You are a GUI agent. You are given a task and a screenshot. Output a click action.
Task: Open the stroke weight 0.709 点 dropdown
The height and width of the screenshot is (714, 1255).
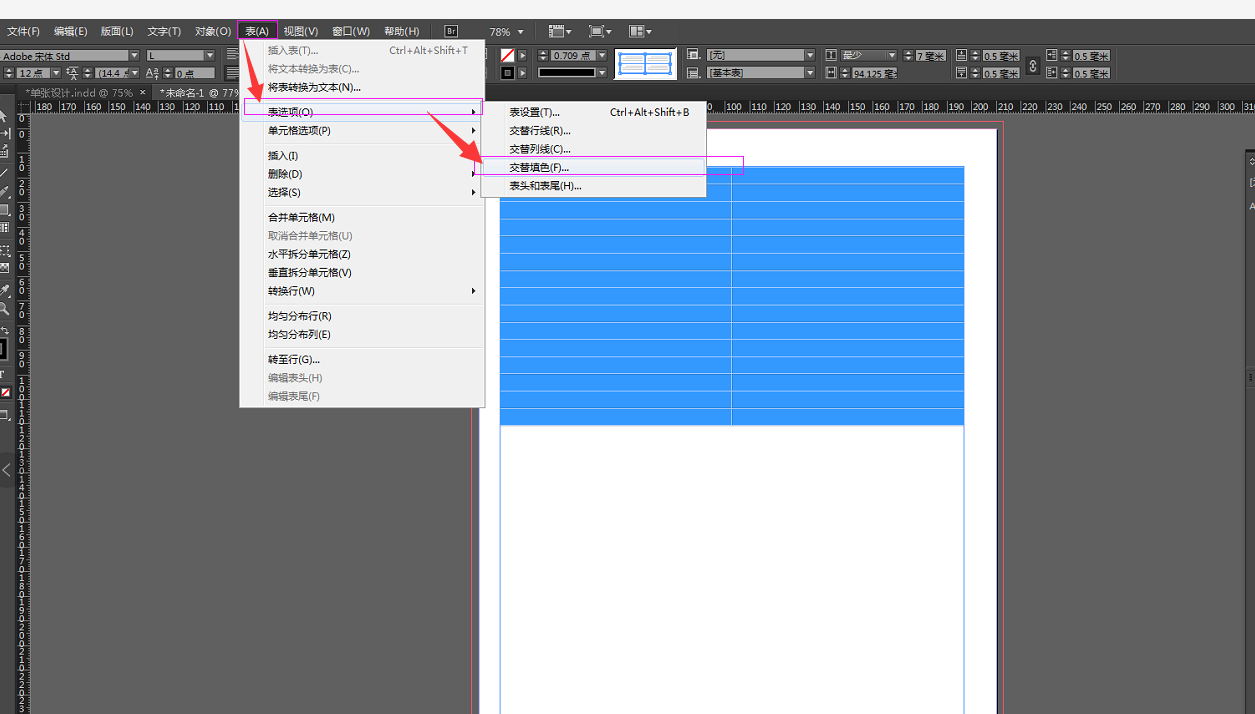tap(602, 56)
